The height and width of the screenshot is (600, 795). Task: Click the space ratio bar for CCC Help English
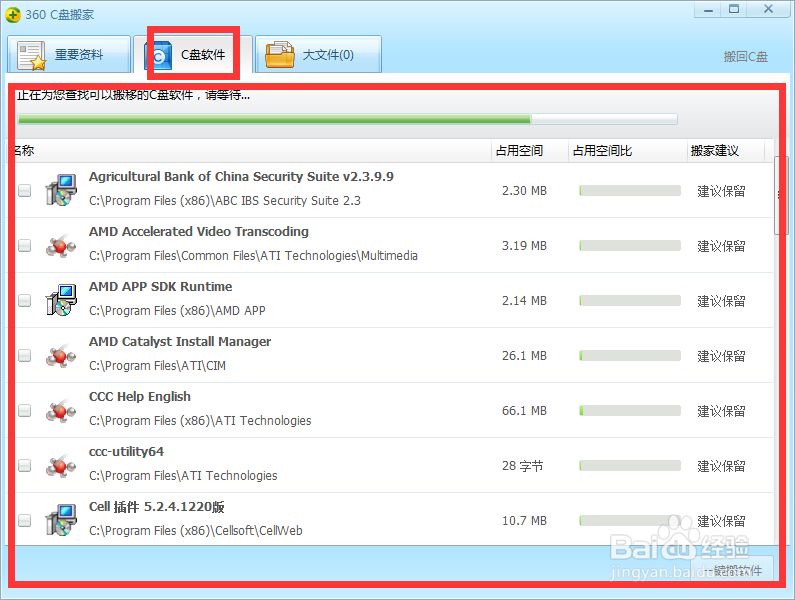(630, 411)
